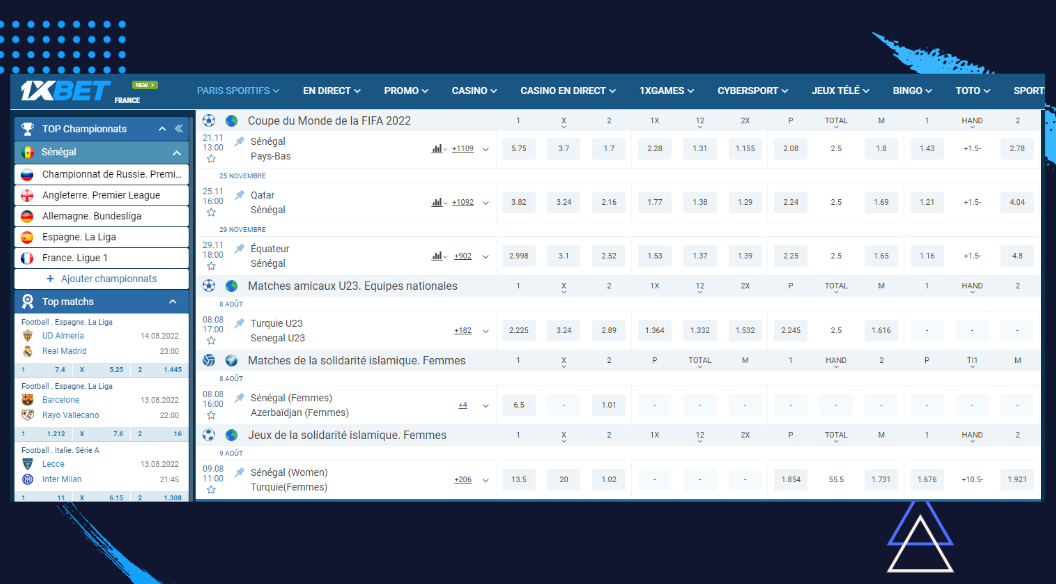Open the Coupe du Monde de la FIFA 2022 league
1056x584 pixels.
(x=329, y=121)
